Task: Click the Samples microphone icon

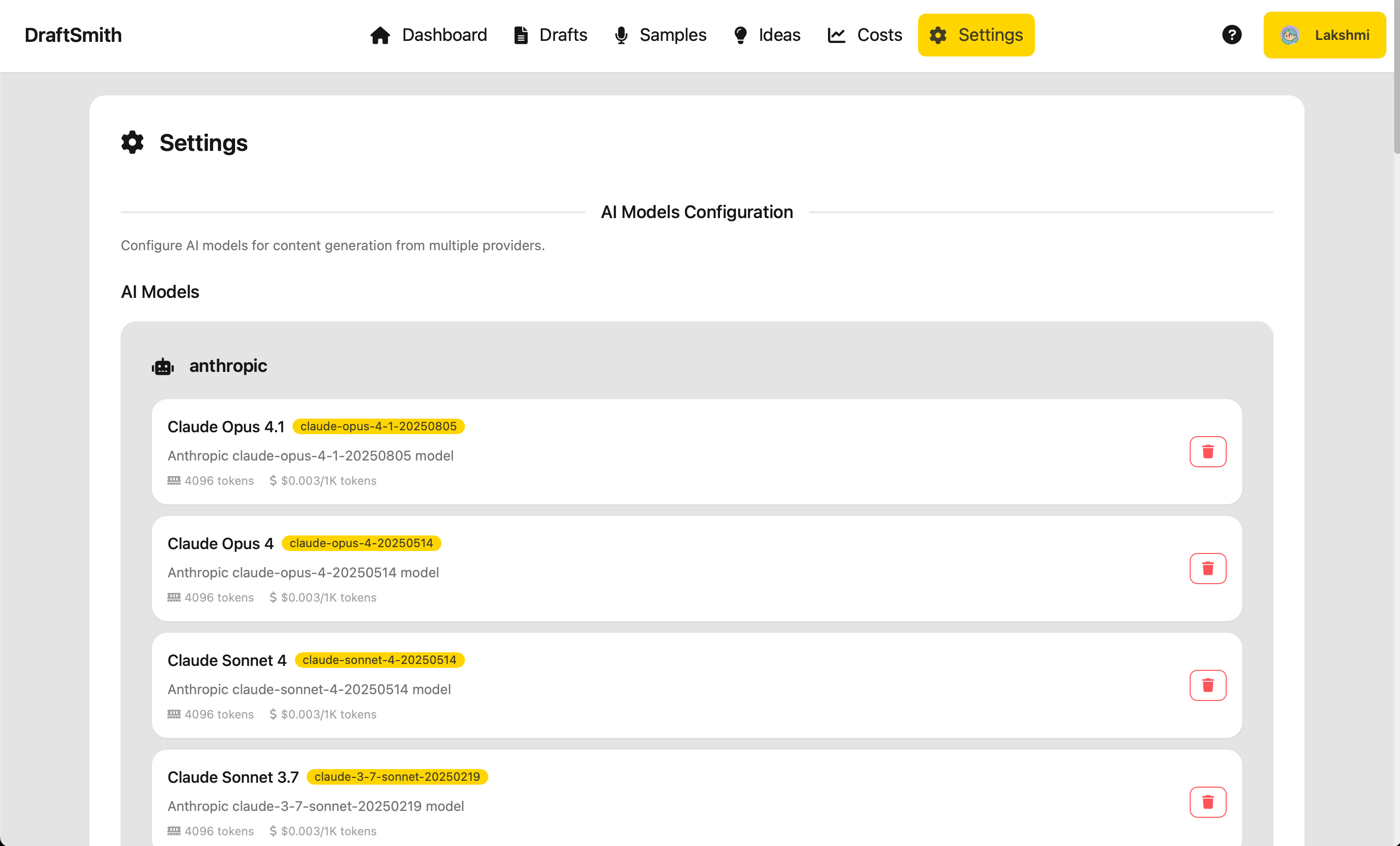Action: pyautogui.click(x=621, y=35)
